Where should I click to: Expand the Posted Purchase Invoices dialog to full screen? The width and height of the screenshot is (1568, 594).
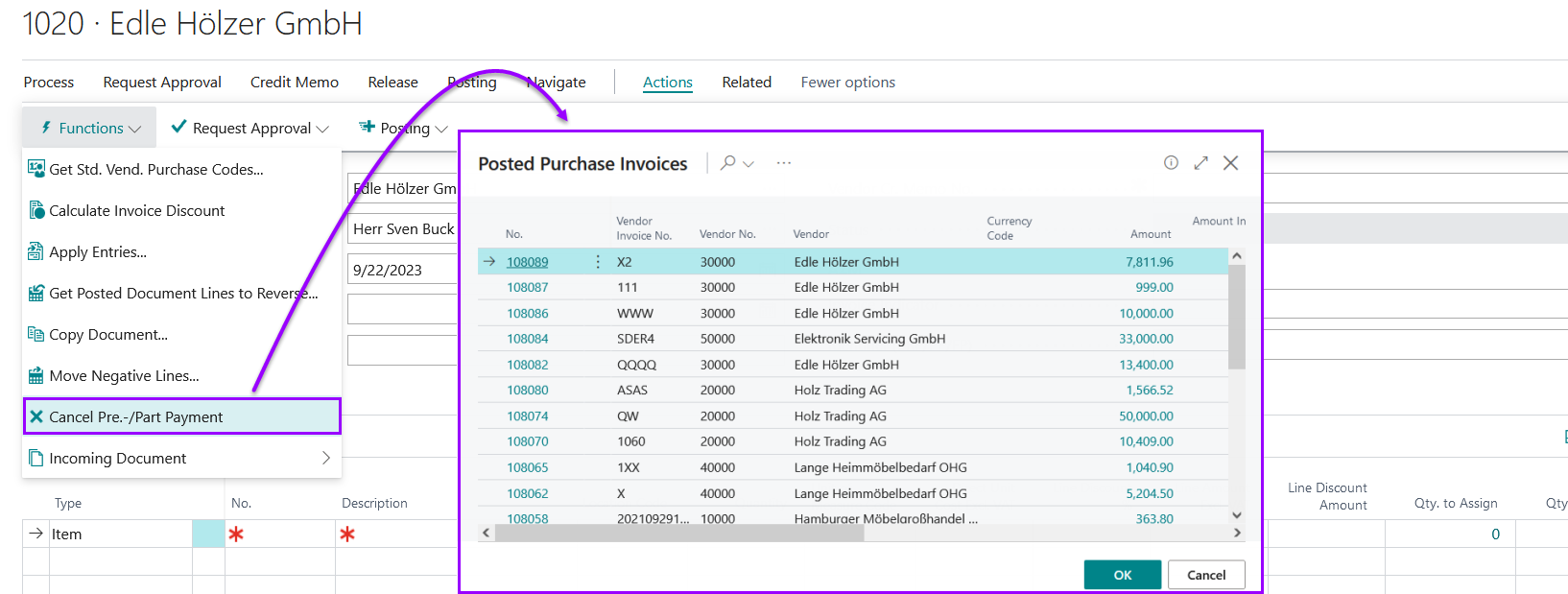pos(1200,163)
